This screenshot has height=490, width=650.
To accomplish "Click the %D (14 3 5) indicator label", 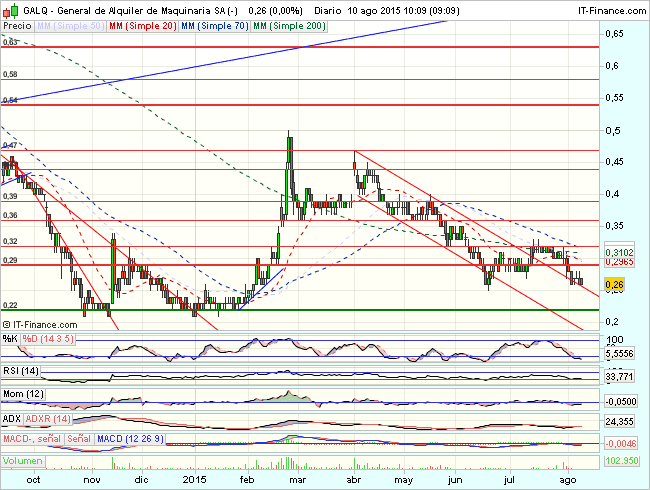I will coord(48,339).
